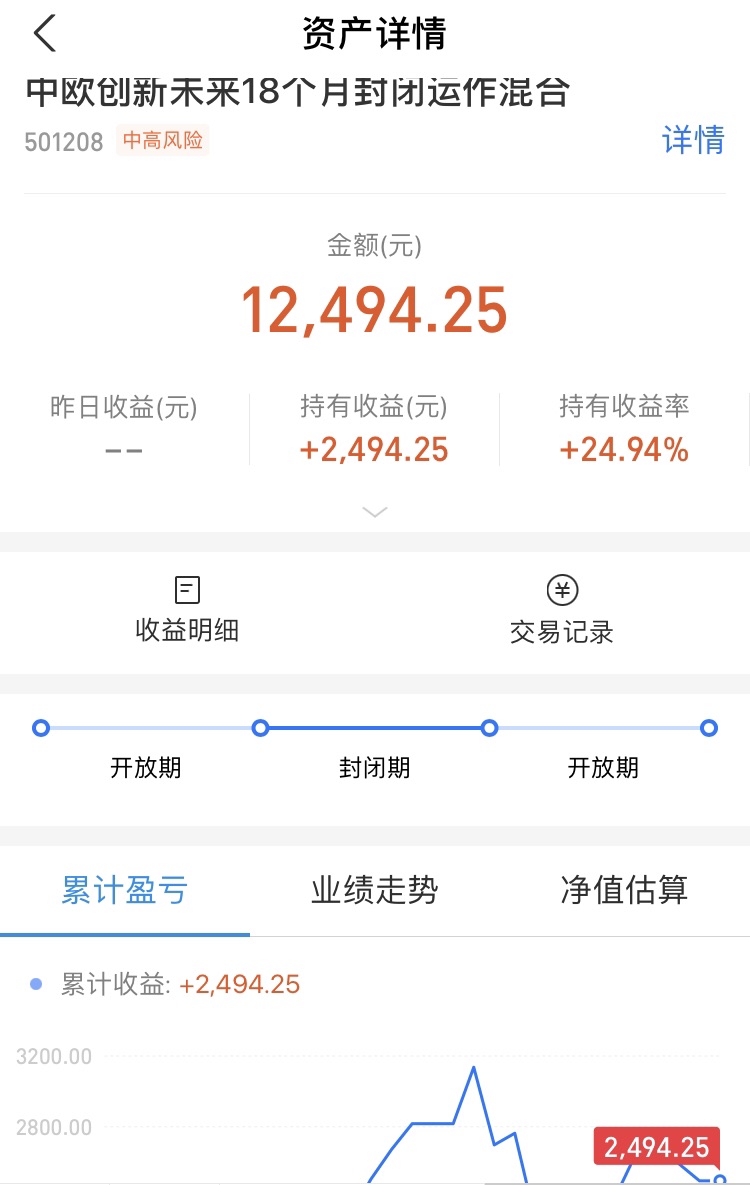Switch to the 业绩走势 tab
This screenshot has height=1185, width=750.
(374, 889)
